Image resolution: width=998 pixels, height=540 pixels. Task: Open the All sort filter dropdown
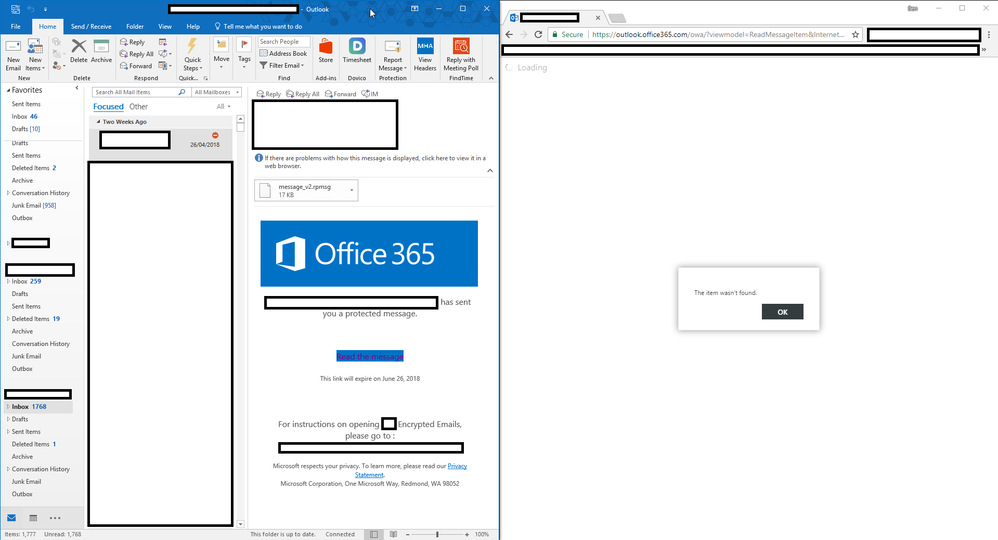click(223, 107)
